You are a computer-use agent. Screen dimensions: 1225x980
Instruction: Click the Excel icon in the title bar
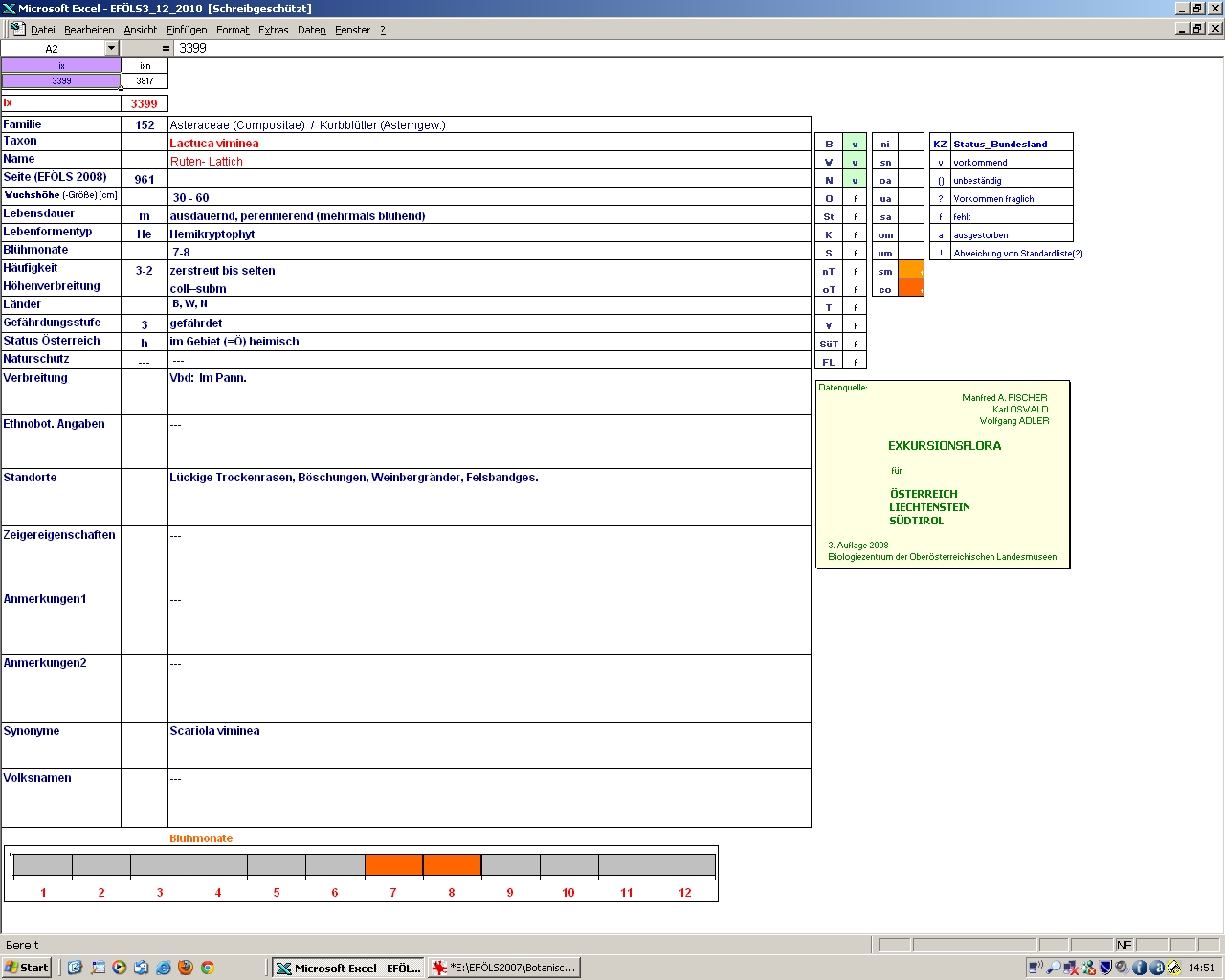(x=9, y=9)
